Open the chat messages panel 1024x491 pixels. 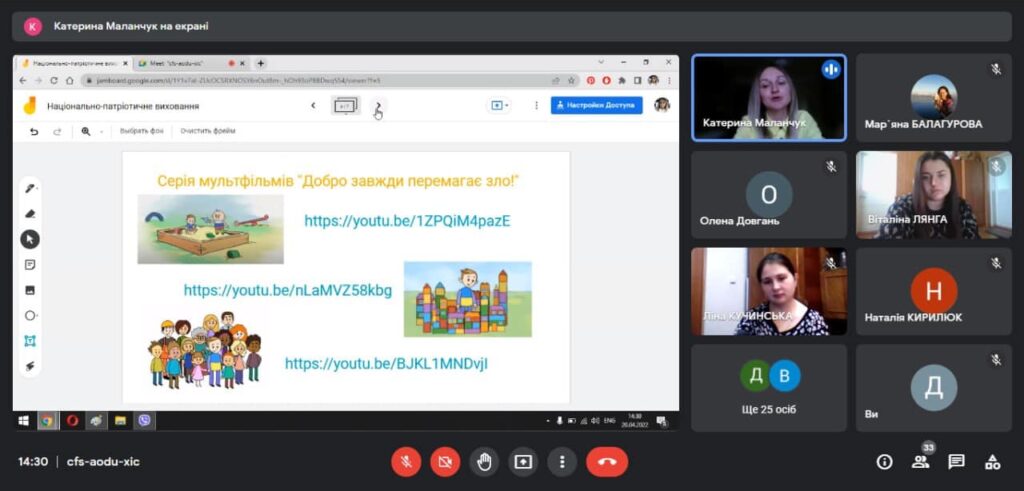pyautogui.click(x=956, y=461)
